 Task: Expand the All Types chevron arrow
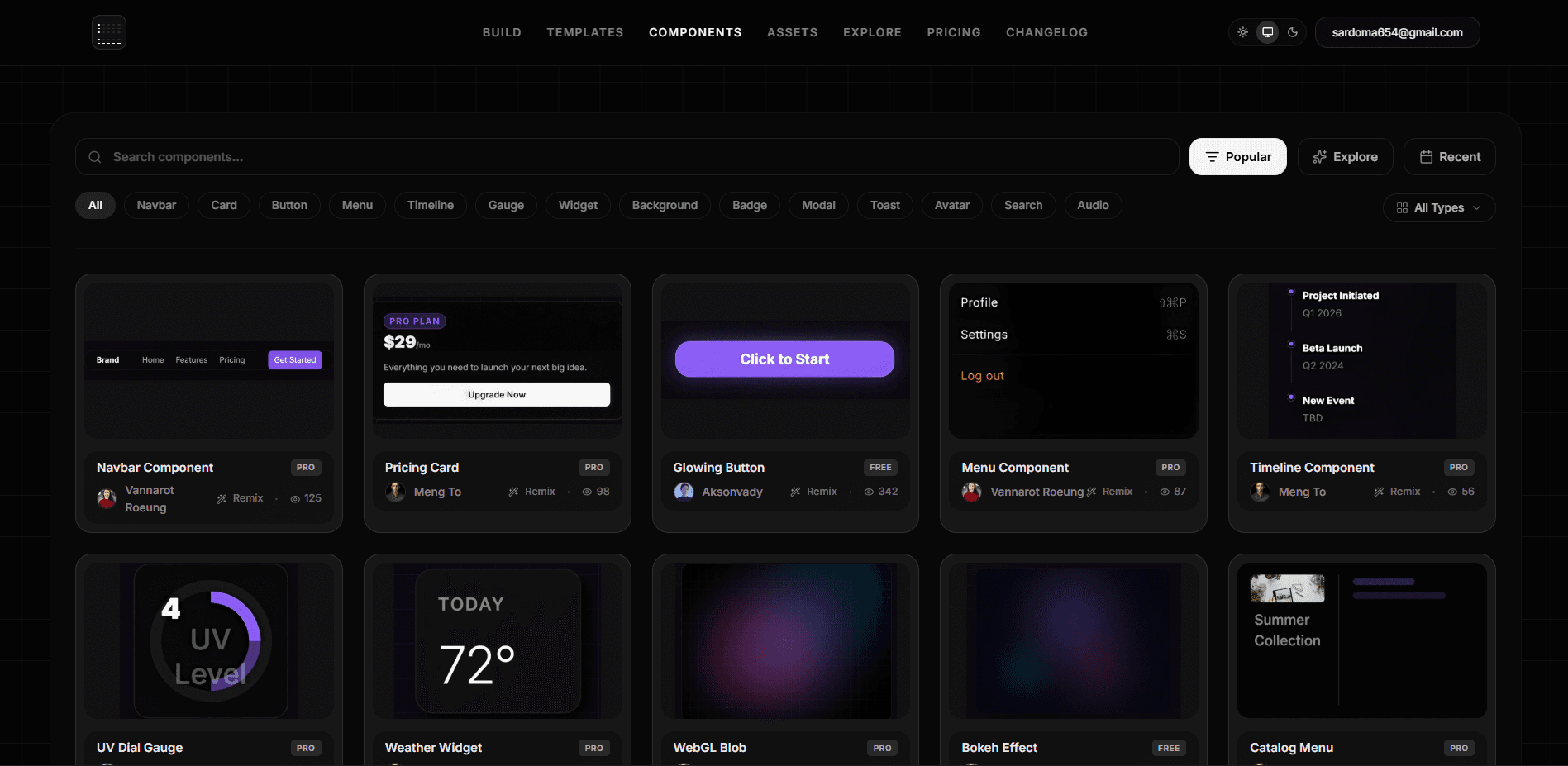[1477, 207]
